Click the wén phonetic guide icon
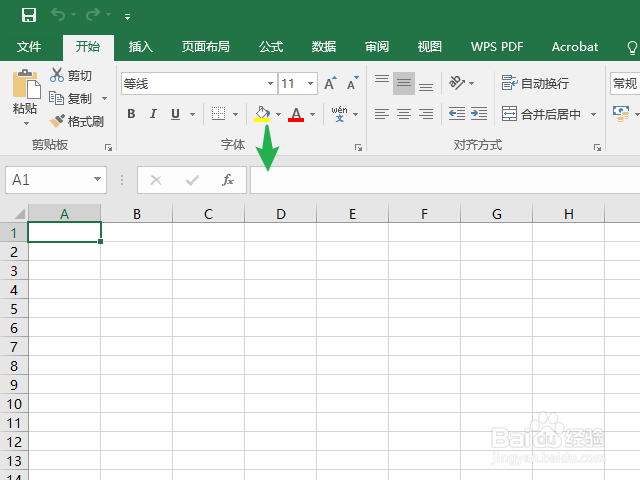Viewport: 640px width, 480px height. pos(339,114)
